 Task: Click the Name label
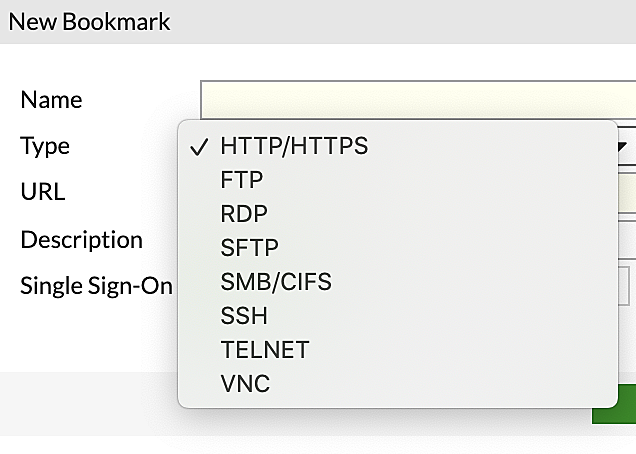[51, 100]
